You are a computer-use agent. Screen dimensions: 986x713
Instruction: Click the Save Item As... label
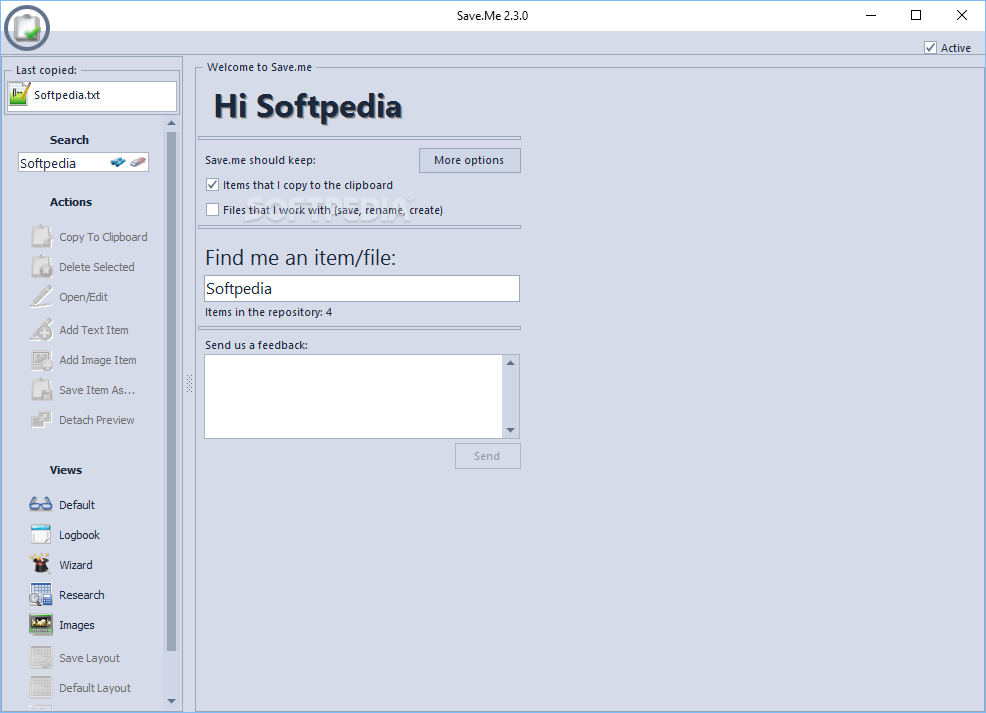click(x=97, y=390)
